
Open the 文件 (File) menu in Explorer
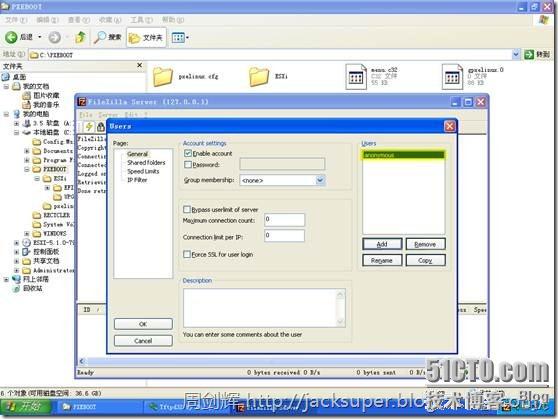(16, 20)
